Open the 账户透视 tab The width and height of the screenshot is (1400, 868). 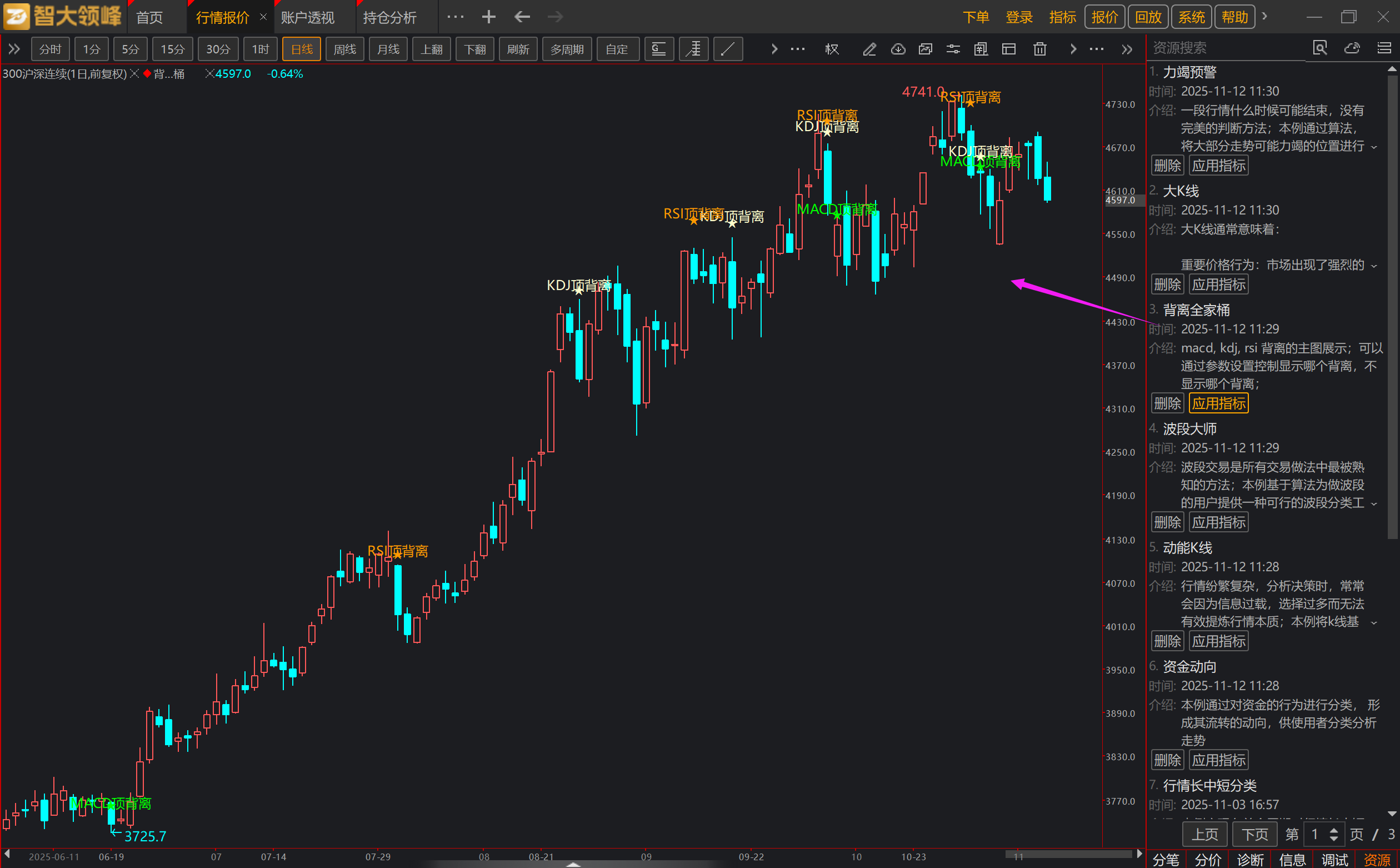tap(308, 17)
